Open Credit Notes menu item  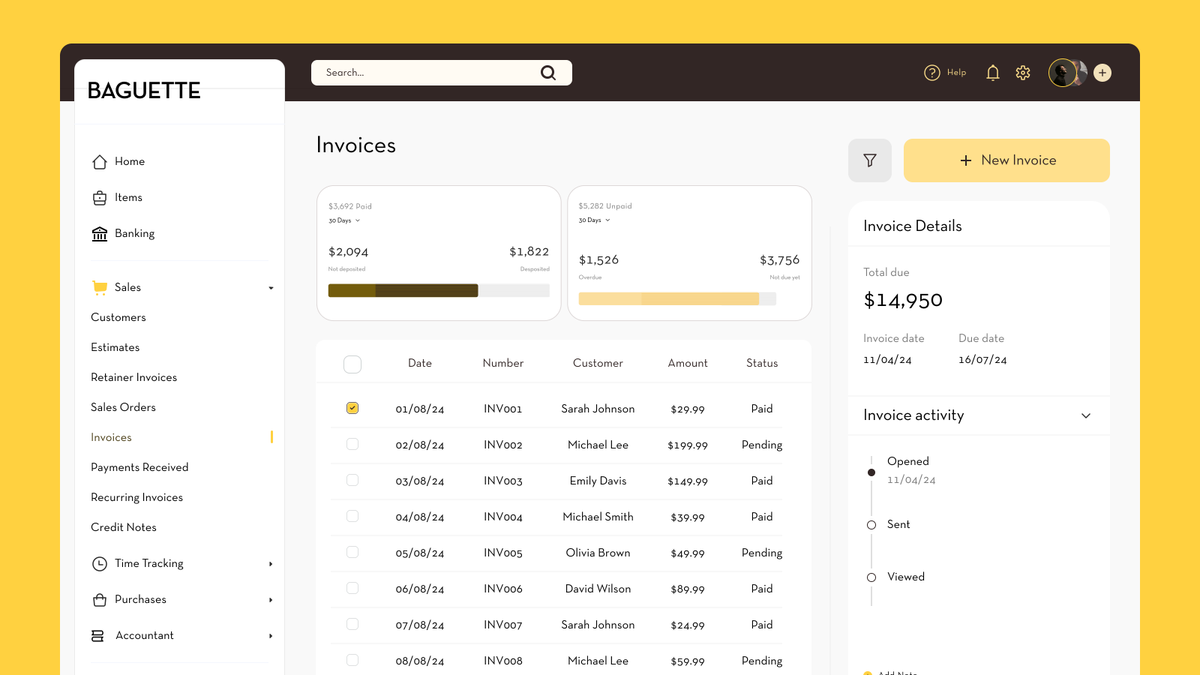[123, 528]
